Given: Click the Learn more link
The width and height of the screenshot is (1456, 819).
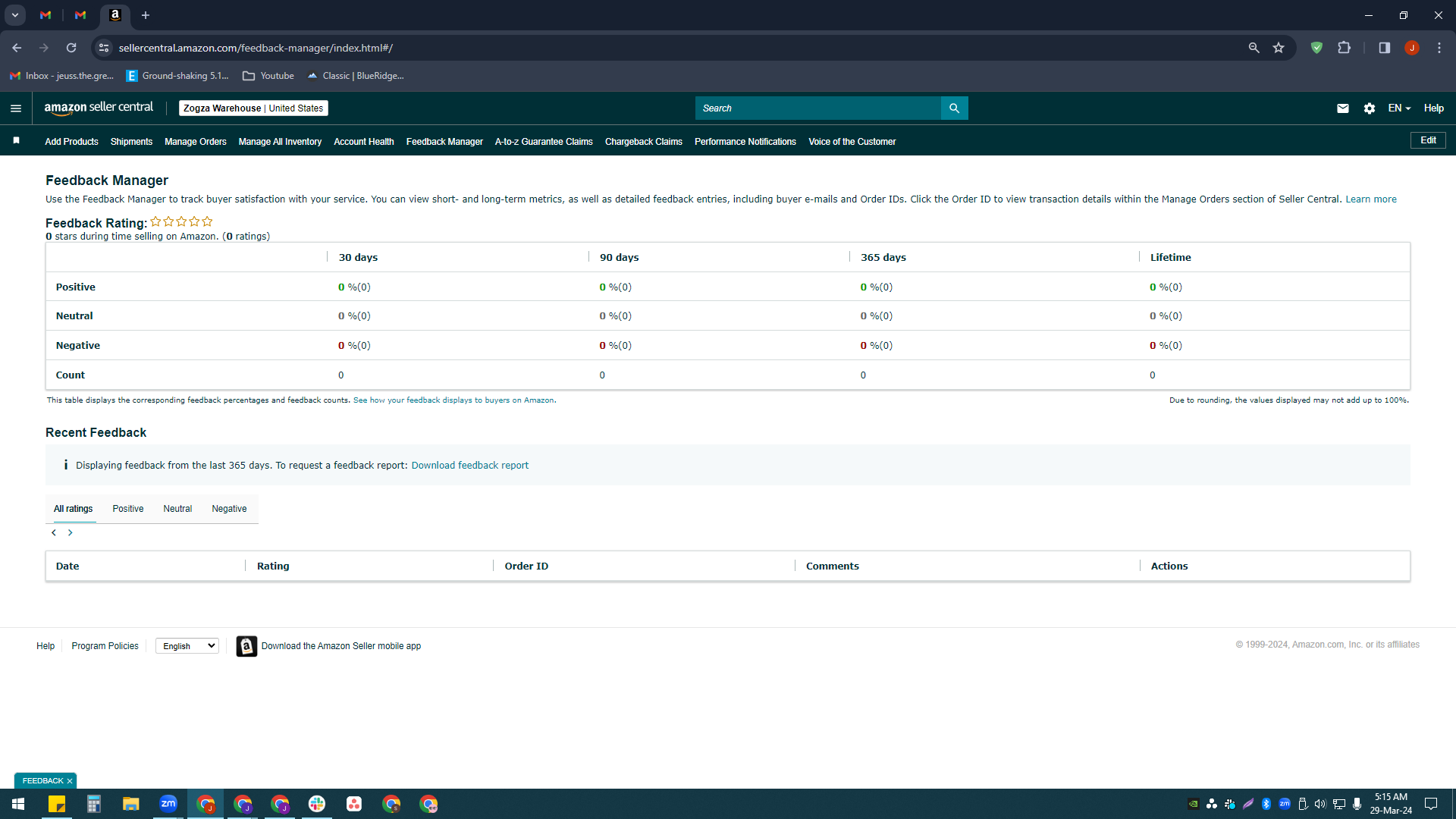Looking at the screenshot, I should 1371,199.
